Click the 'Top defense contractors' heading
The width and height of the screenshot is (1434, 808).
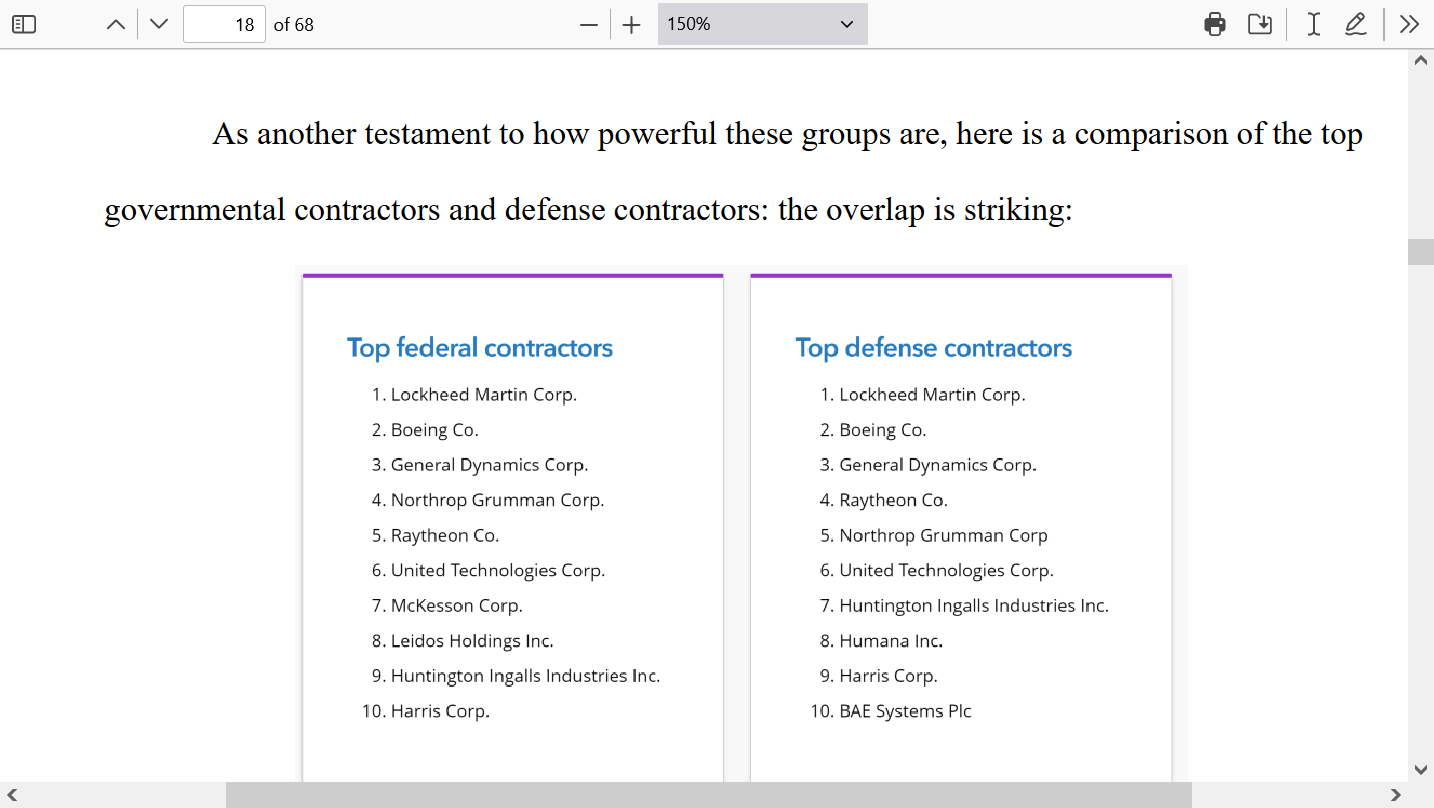[x=934, y=348]
